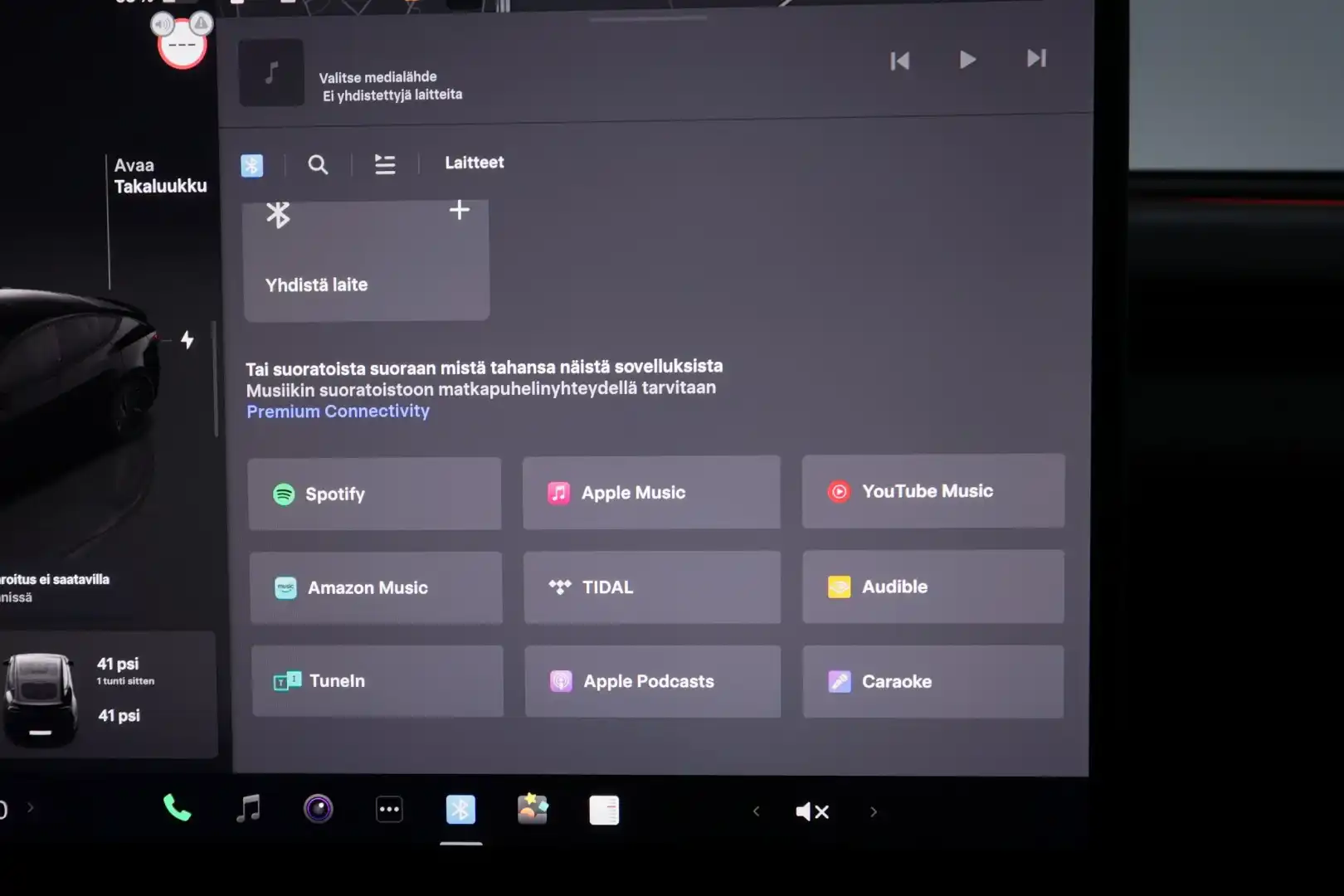This screenshot has width=1344, height=896.
Task: Skip to the previous track
Action: pos(900,61)
